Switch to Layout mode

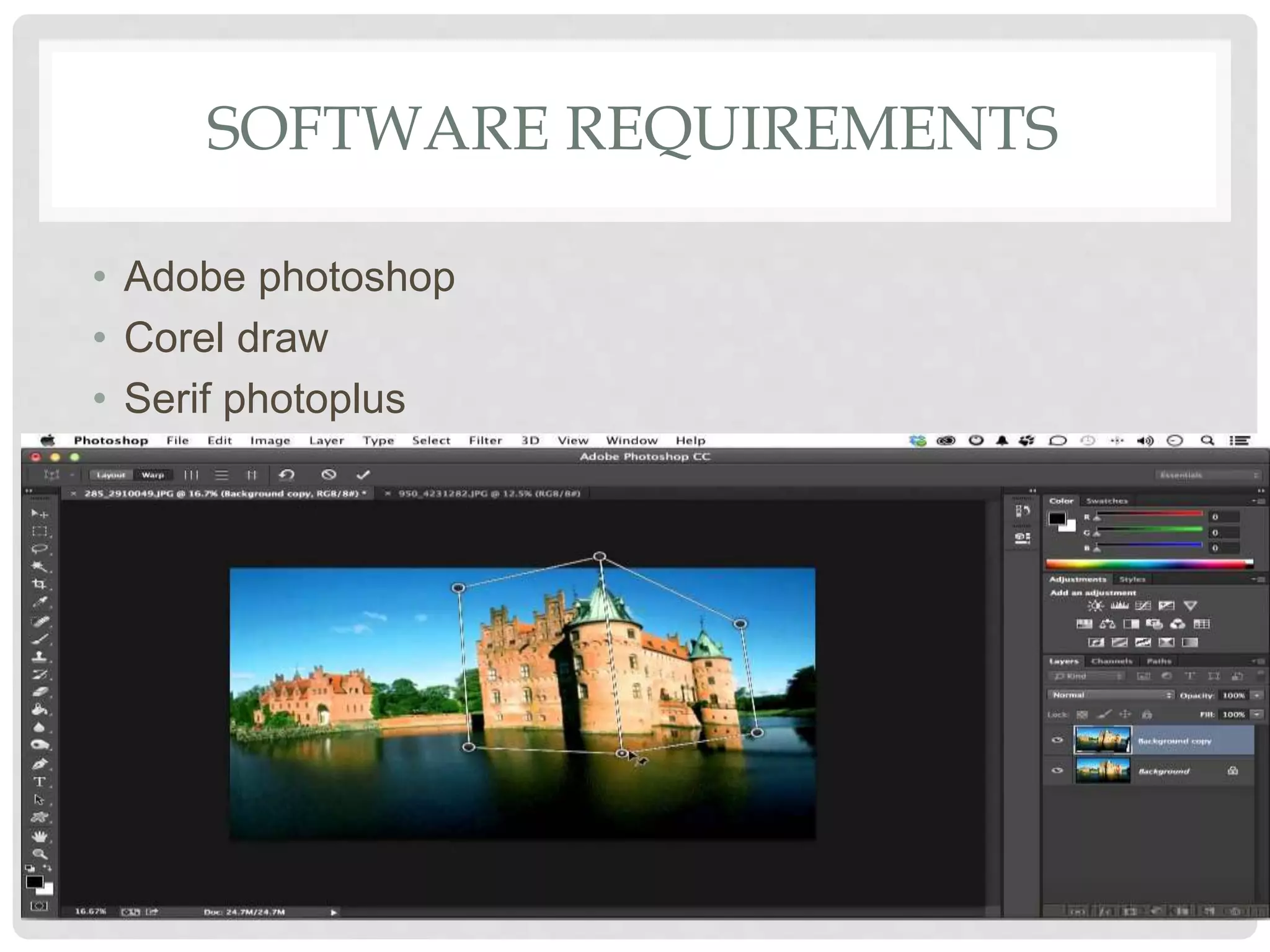[111, 475]
